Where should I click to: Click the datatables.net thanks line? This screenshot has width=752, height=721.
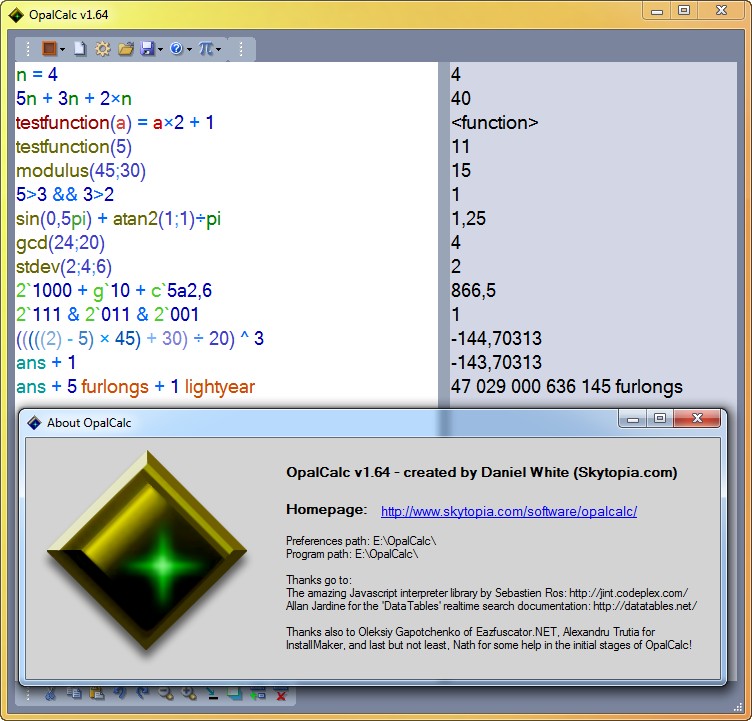point(492,606)
